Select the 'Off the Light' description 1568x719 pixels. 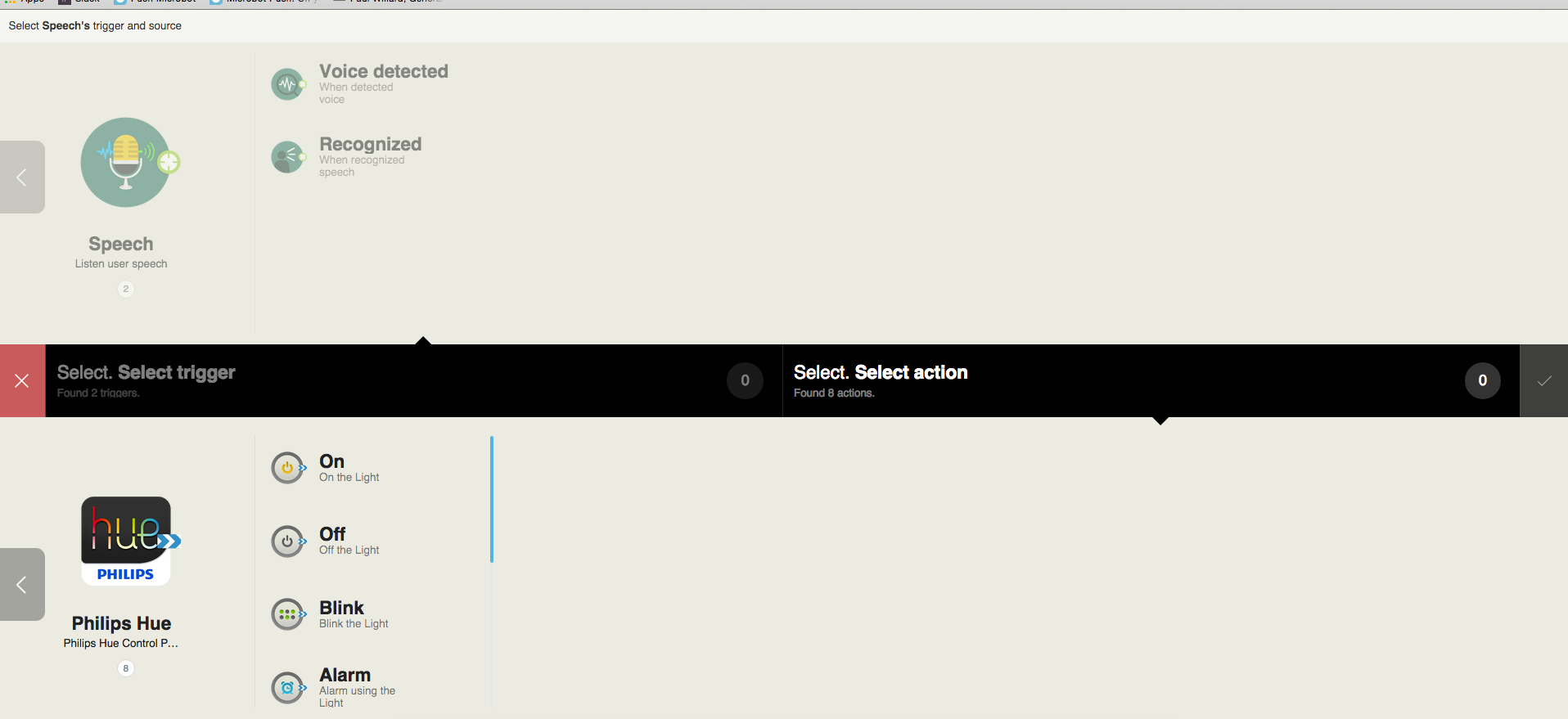349,550
